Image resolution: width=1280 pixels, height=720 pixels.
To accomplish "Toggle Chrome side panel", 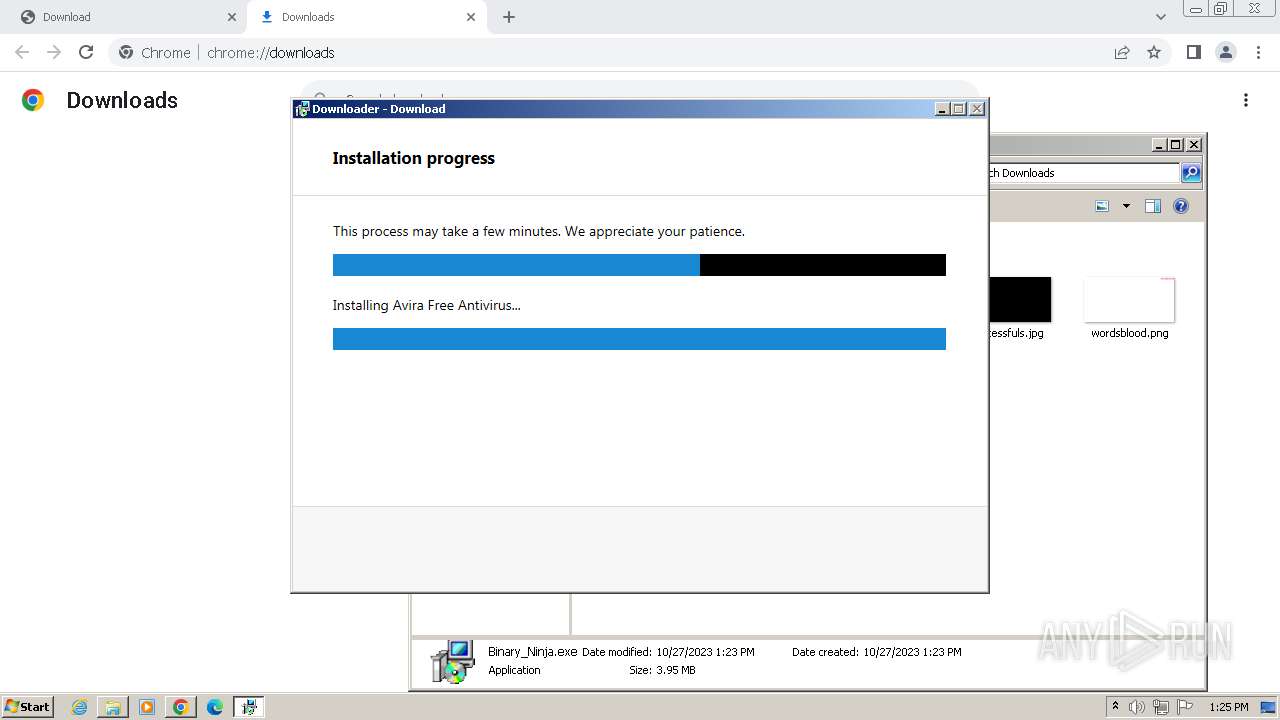I will [1193, 52].
